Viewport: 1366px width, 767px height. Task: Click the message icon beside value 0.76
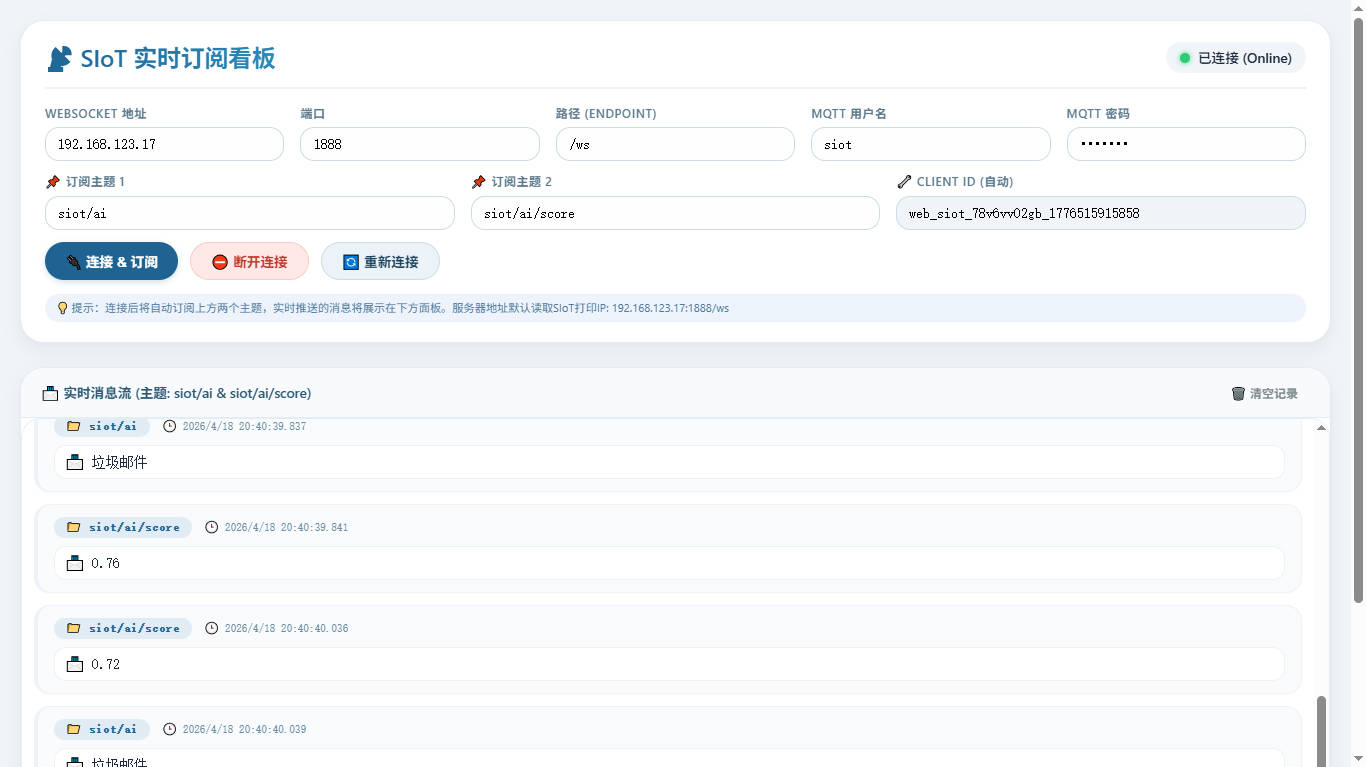pos(75,563)
